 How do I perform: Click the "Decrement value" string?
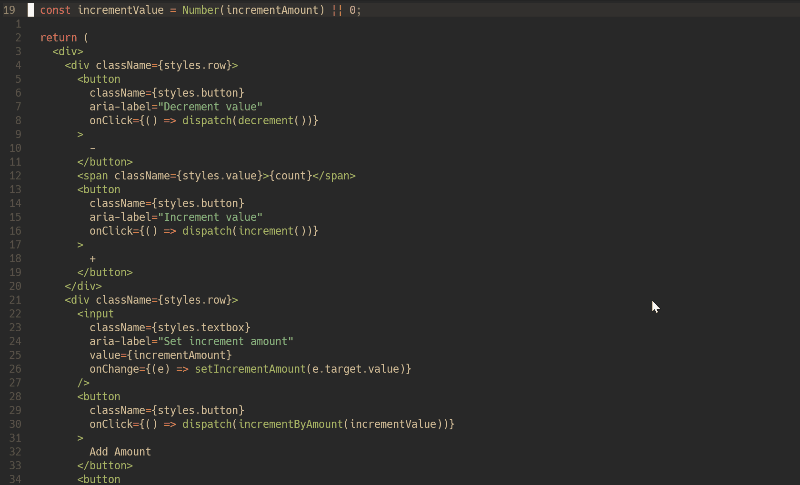click(210, 107)
